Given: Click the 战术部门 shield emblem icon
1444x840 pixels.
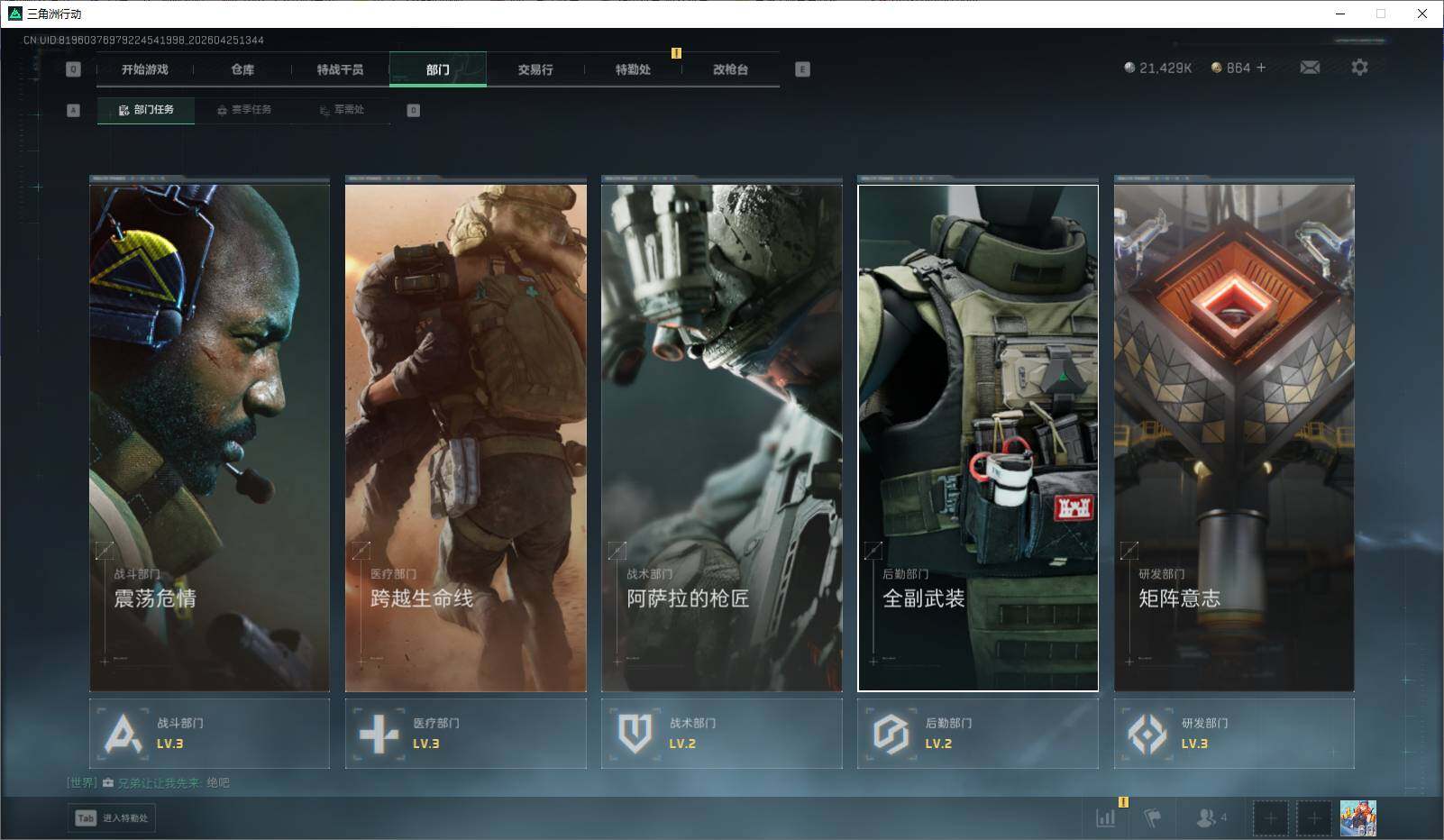Looking at the screenshot, I should click(635, 734).
